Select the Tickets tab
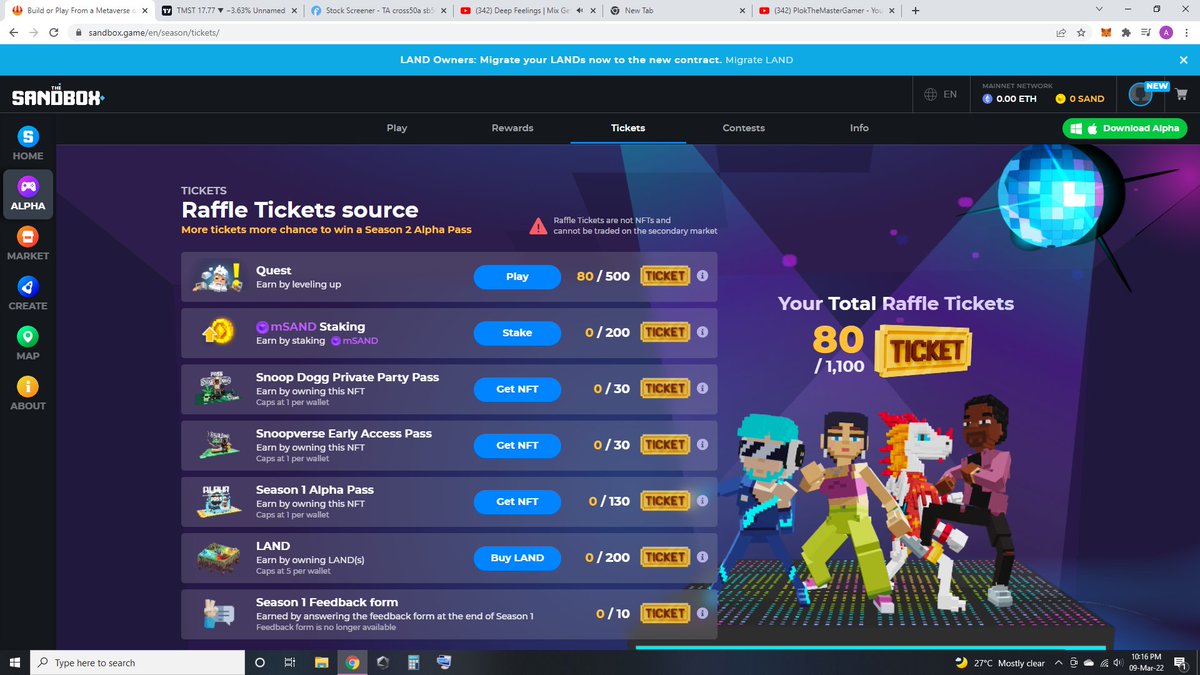This screenshot has width=1200, height=675. (x=628, y=128)
